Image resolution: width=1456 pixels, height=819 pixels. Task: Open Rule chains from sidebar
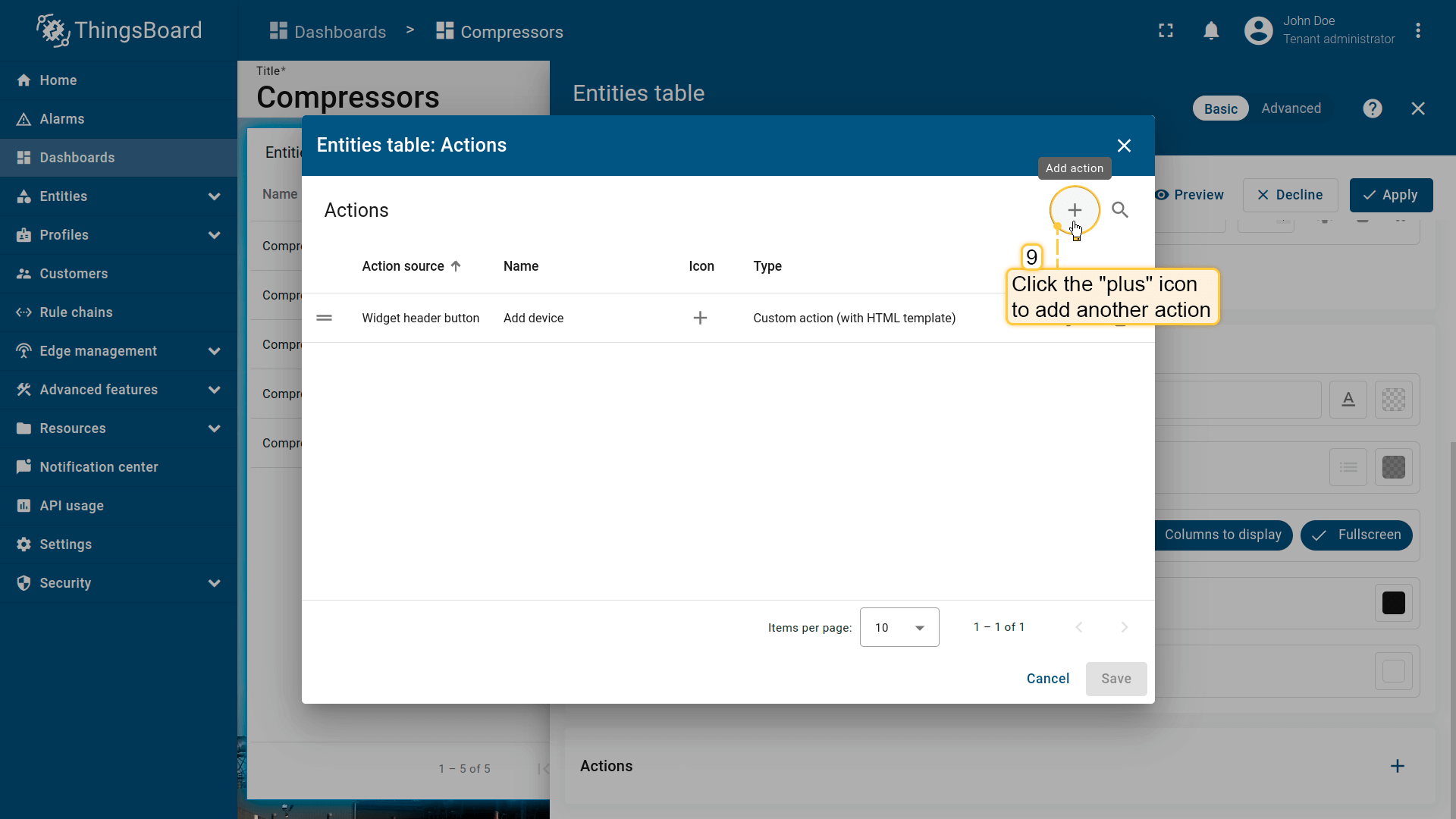(76, 312)
